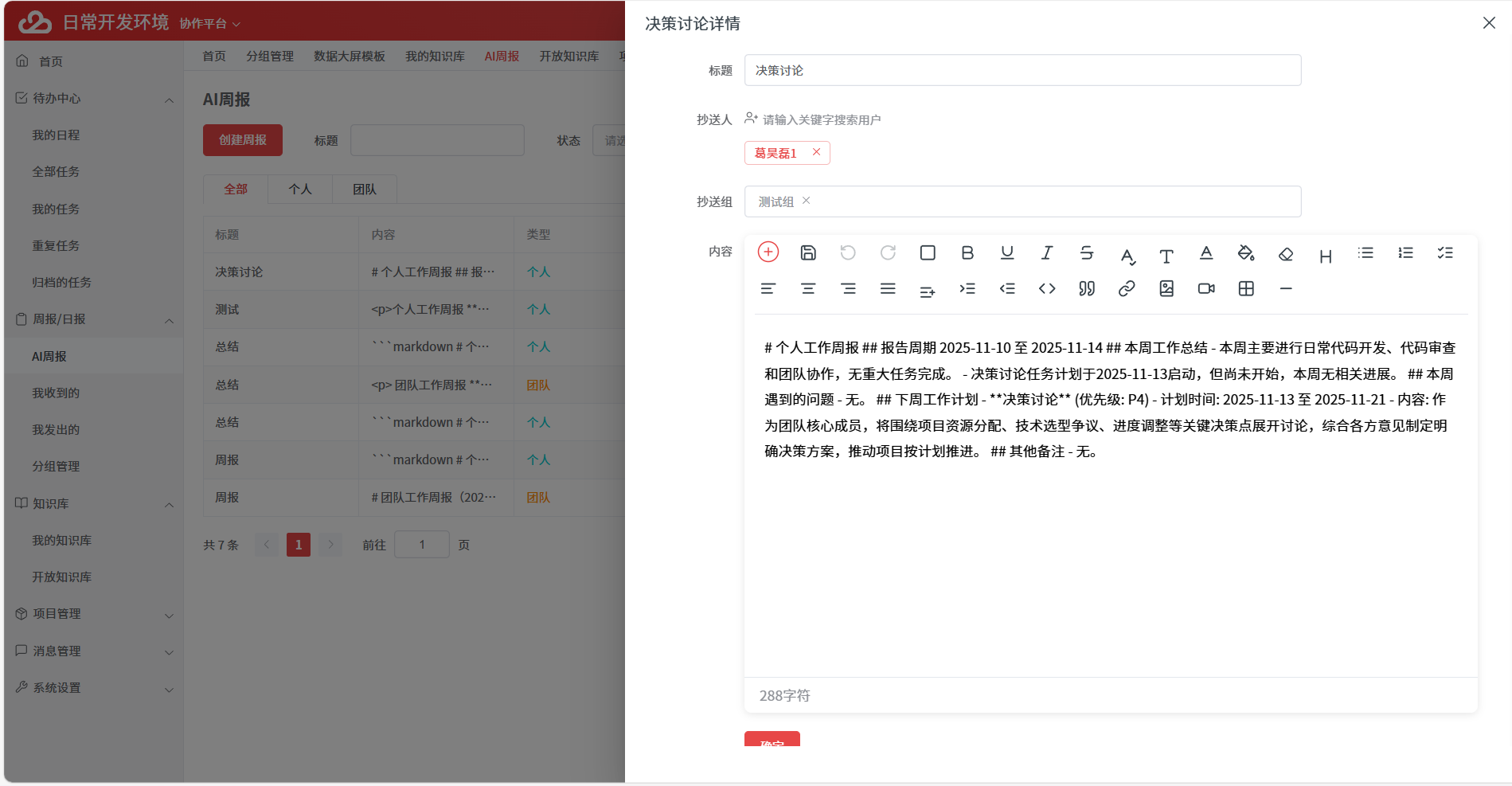
Task: Increase indent in editor
Action: [967, 288]
